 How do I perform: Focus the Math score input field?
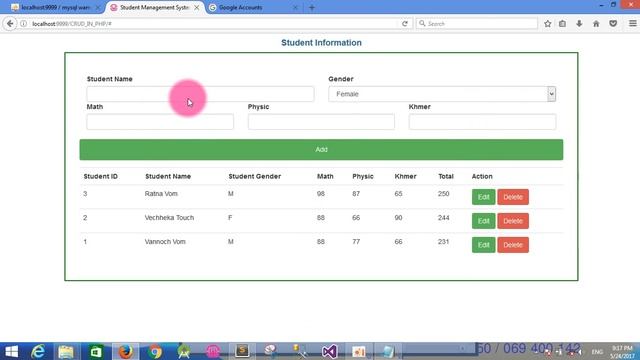click(x=160, y=122)
